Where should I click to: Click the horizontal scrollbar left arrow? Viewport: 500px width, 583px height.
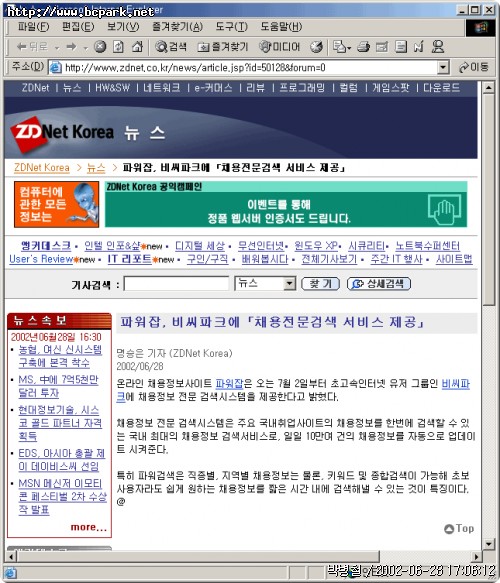[x=11, y=556]
